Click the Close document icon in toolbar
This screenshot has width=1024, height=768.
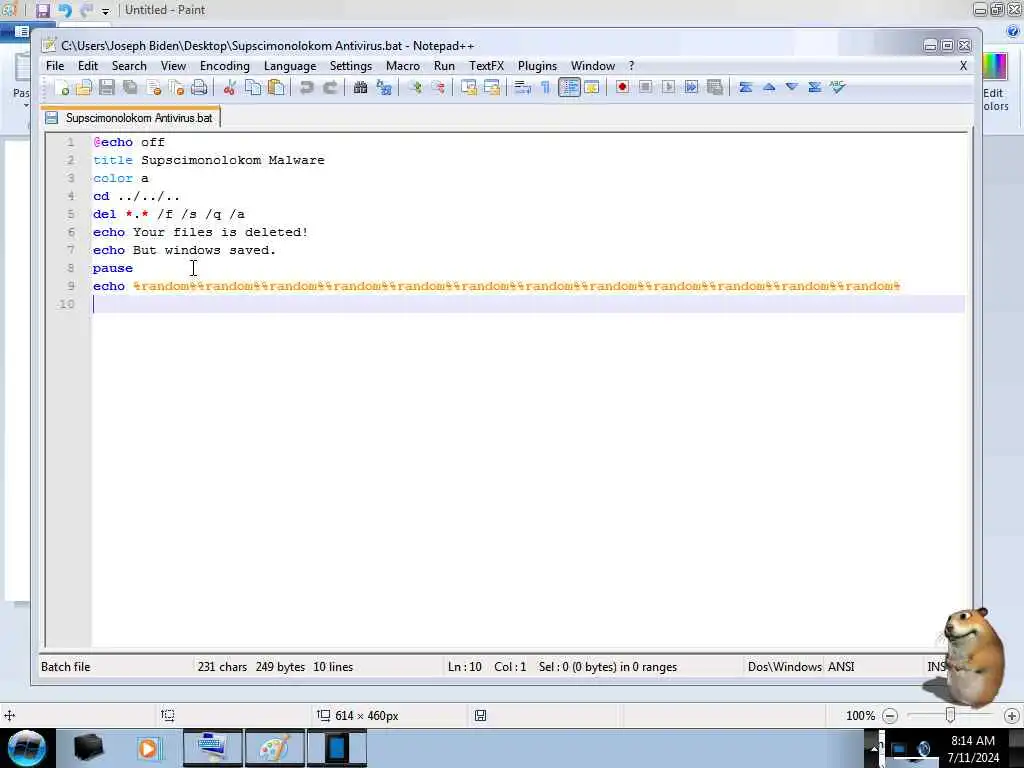coord(154,88)
